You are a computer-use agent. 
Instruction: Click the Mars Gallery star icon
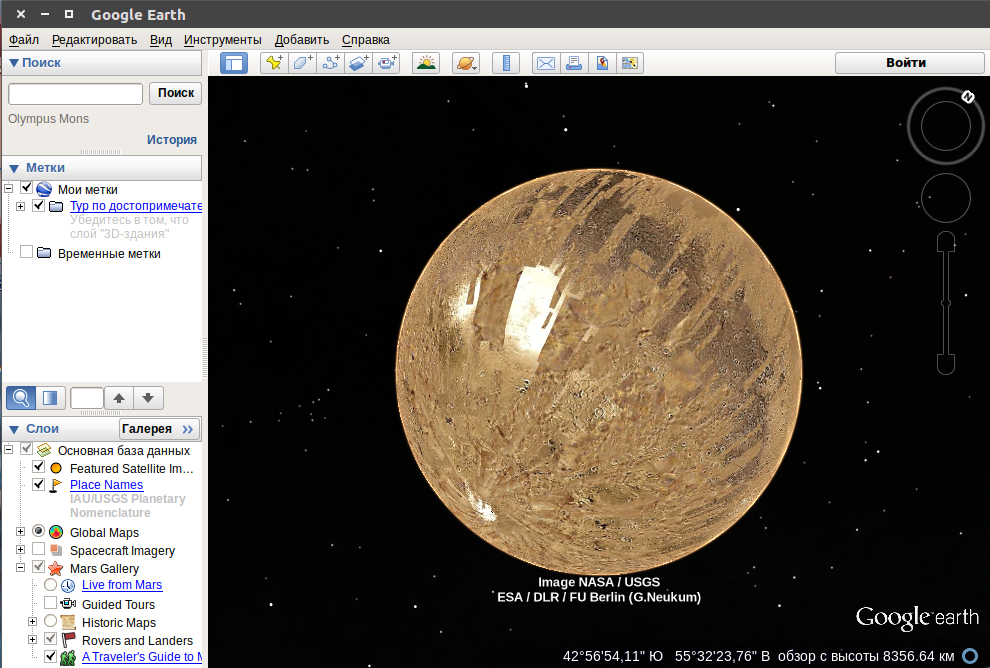56,568
